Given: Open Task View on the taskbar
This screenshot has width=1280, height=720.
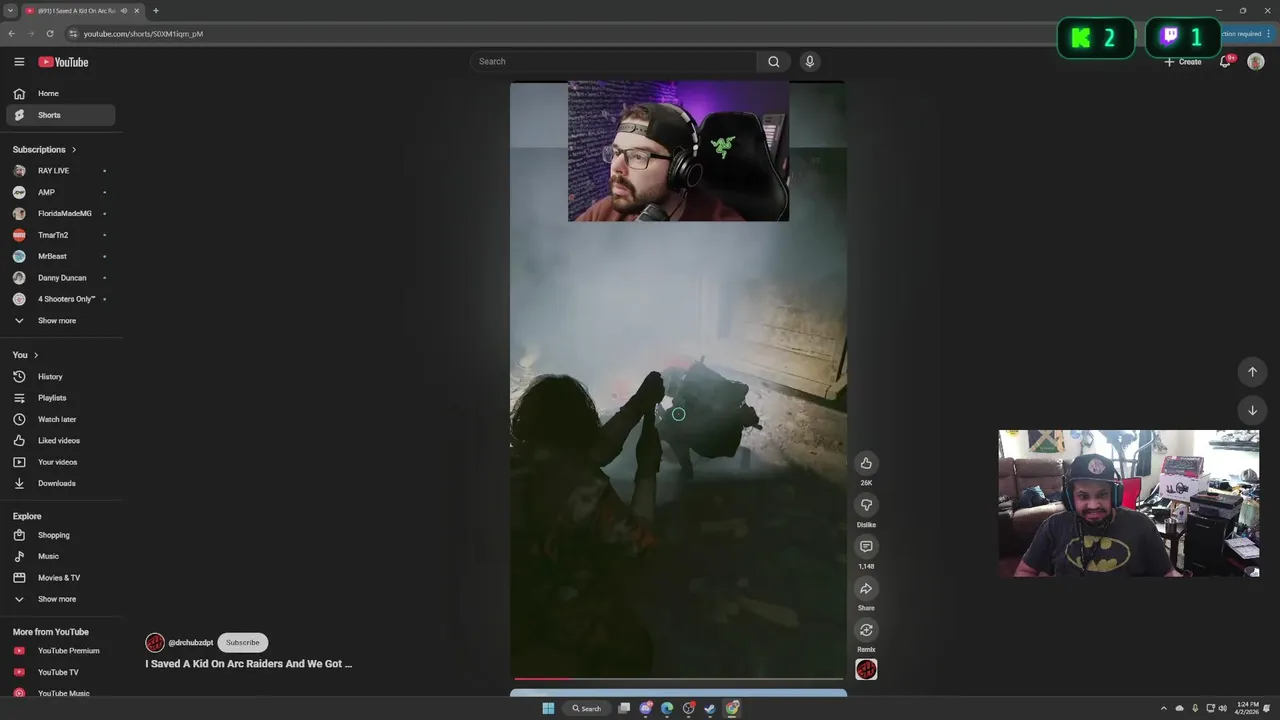Looking at the screenshot, I should click(x=624, y=709).
